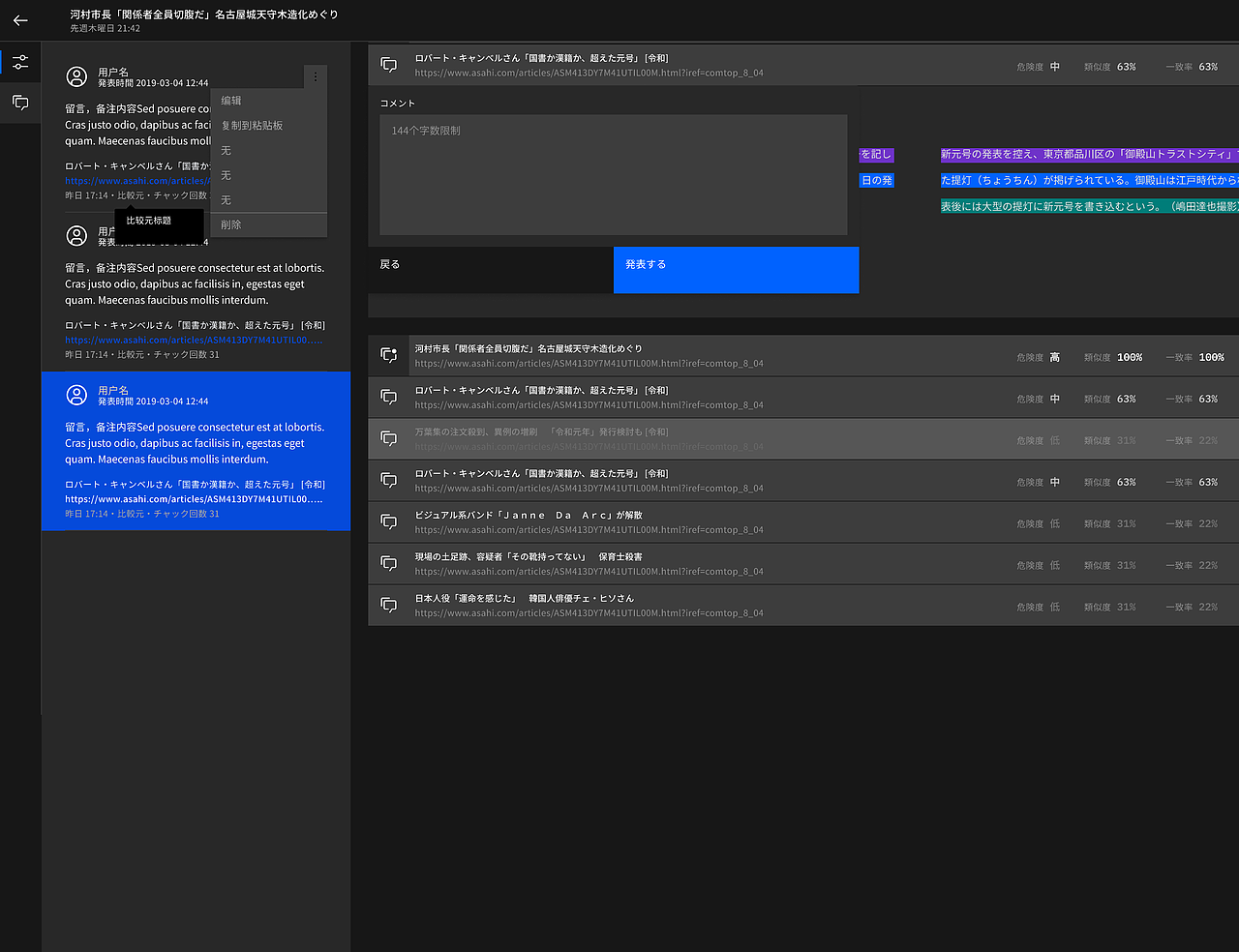This screenshot has height=952, width=1239.
Task: Open the asahi.com link in the blue highlighted comment
Action: click(x=195, y=499)
